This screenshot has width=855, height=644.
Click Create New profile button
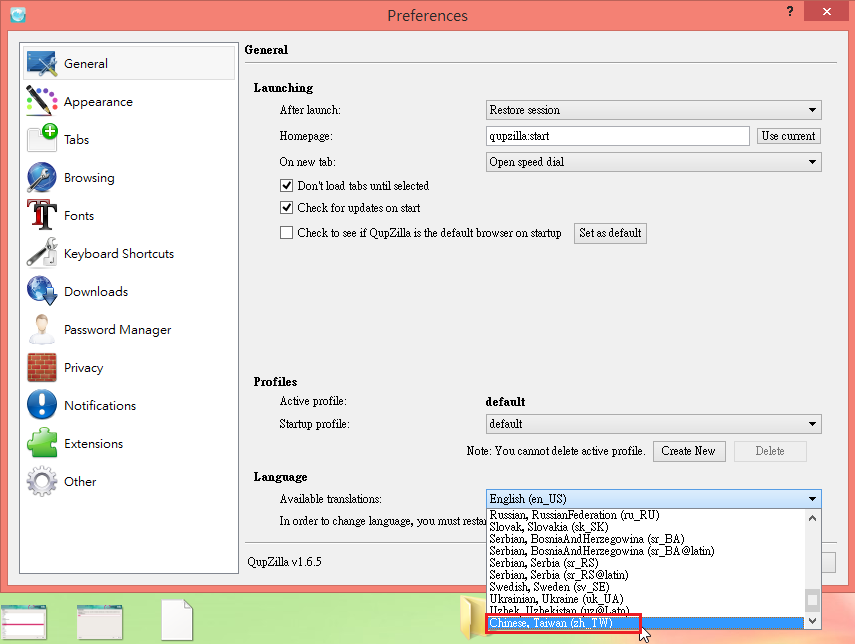(x=689, y=452)
